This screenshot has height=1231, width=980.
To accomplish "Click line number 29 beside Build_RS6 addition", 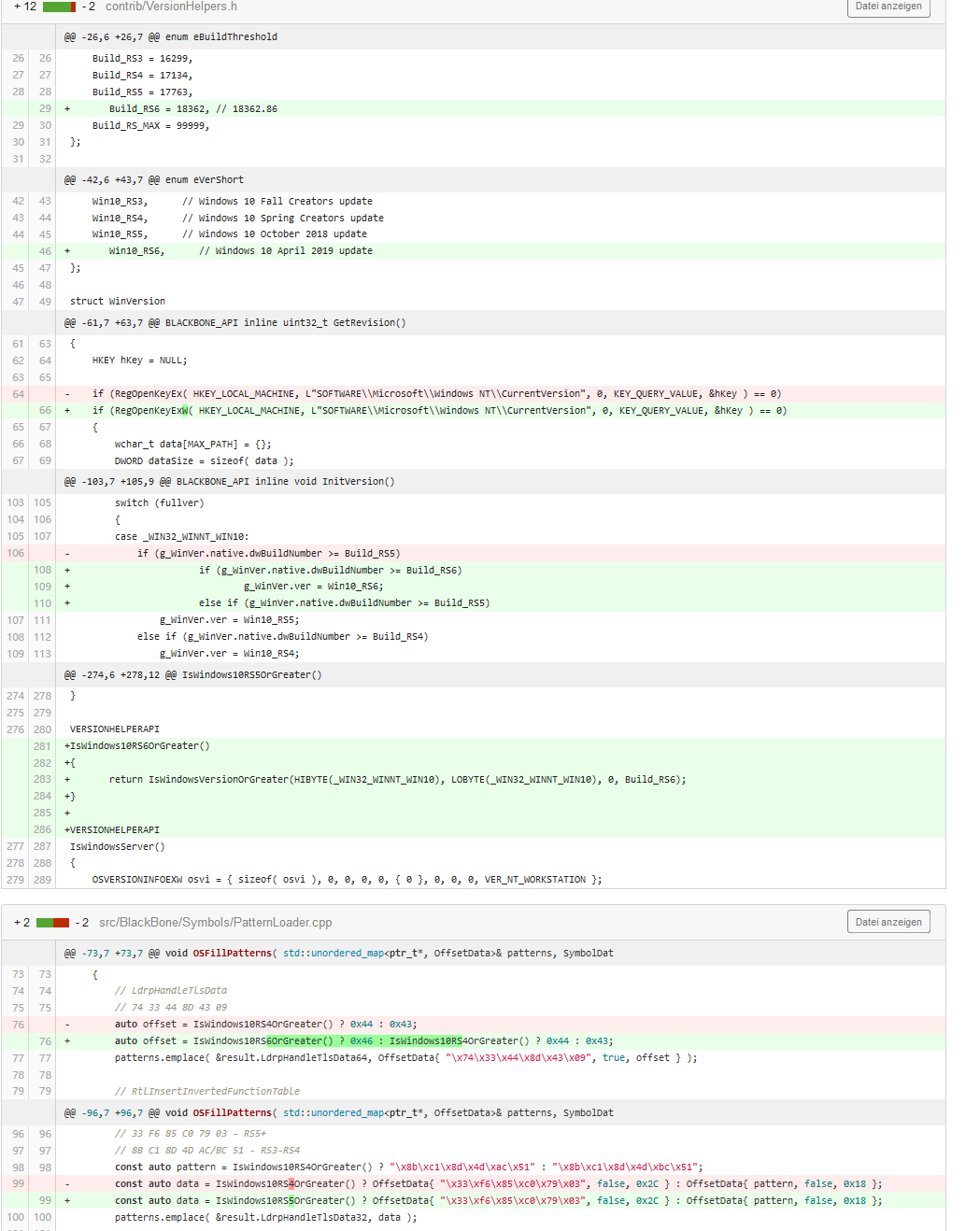I will pyautogui.click(x=43, y=108).
